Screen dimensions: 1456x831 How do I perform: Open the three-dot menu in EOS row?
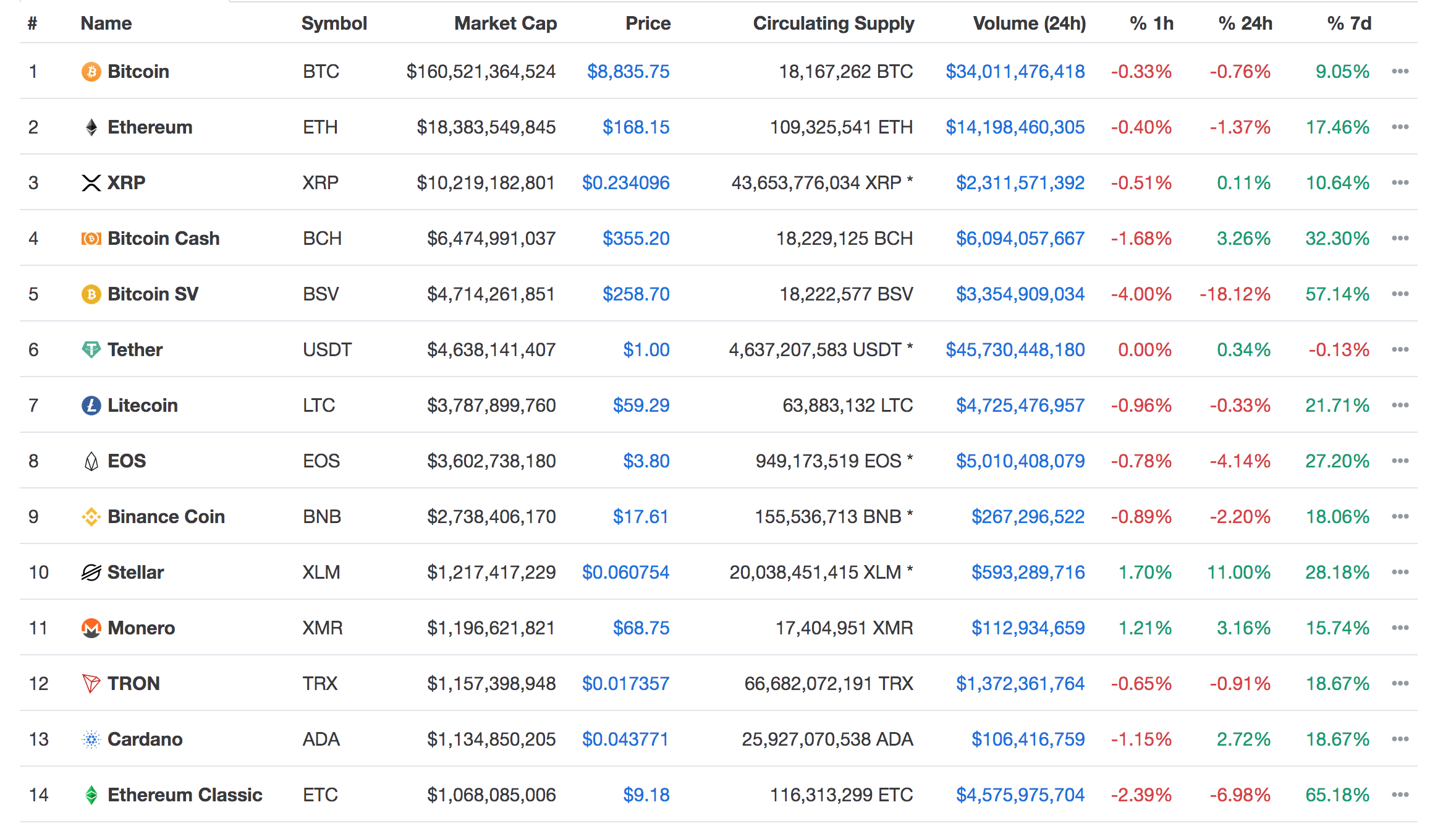1400,461
